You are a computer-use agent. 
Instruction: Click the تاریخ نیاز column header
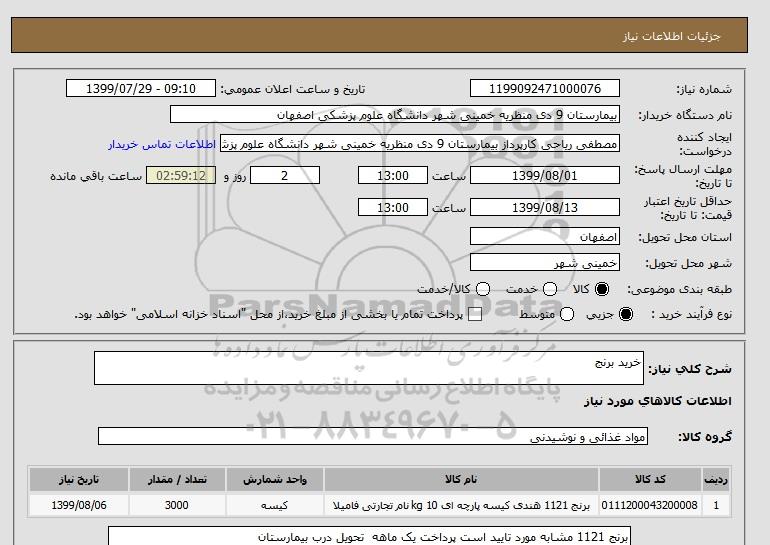(x=79, y=480)
